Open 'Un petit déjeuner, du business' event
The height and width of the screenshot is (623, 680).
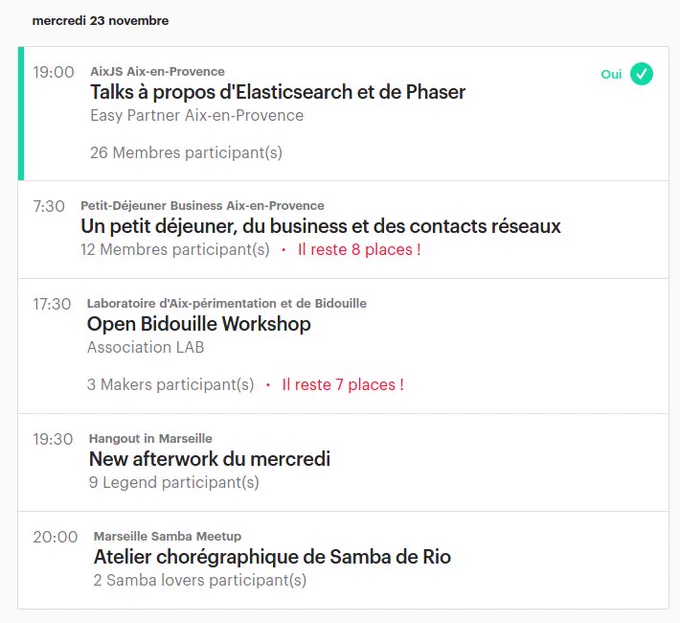pyautogui.click(x=320, y=226)
